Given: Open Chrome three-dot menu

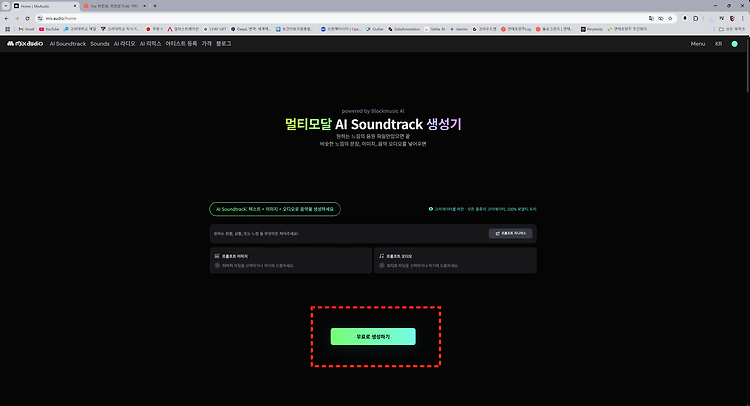Looking at the screenshot, I should click(743, 18).
